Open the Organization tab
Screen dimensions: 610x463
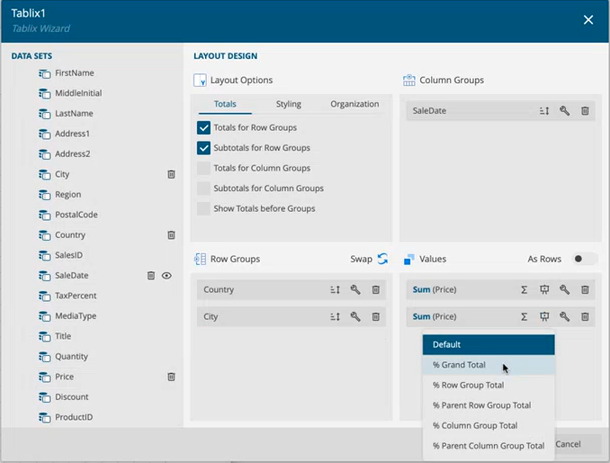coord(354,104)
